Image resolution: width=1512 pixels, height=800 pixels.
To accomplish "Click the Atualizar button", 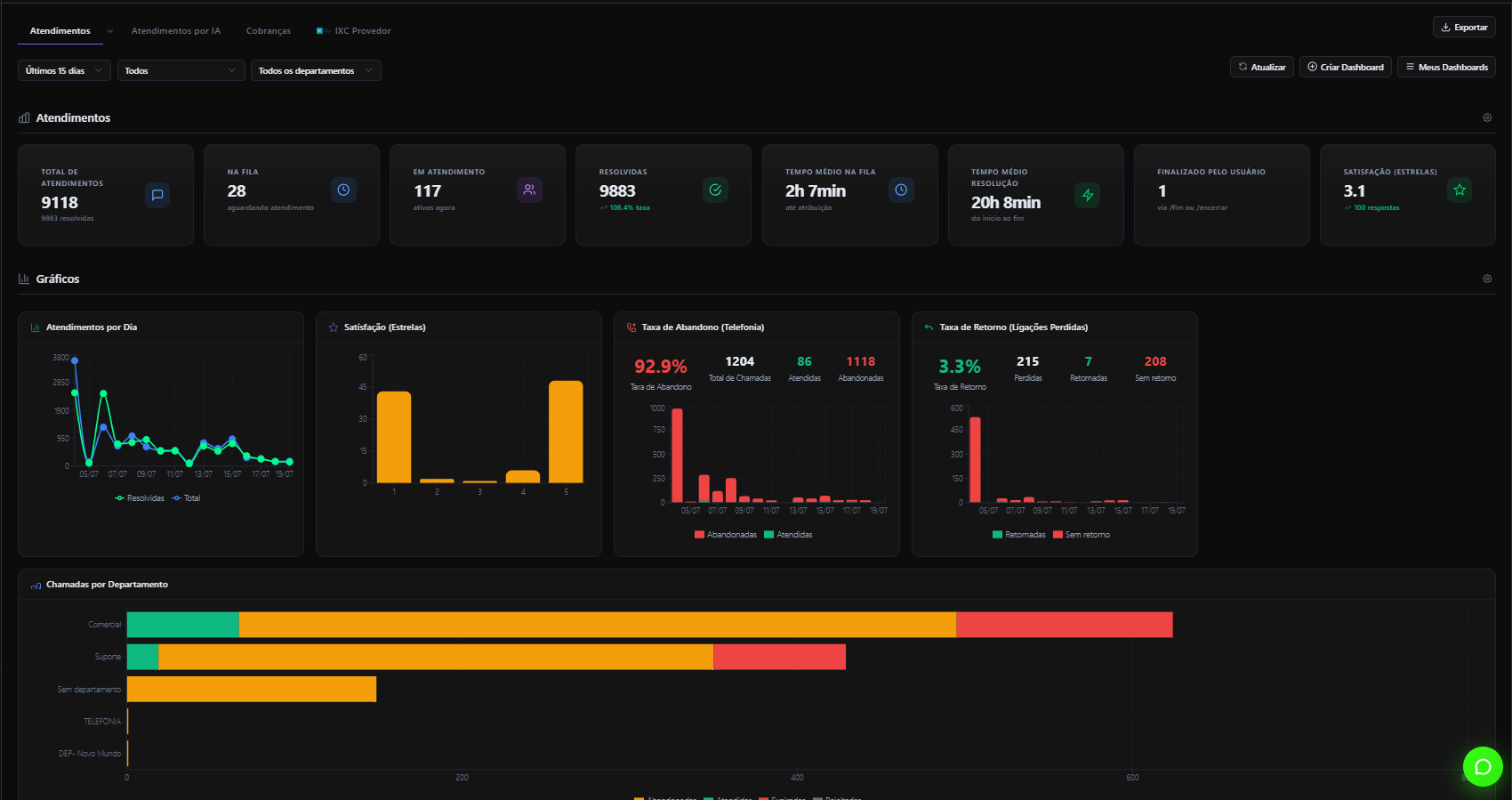I will coord(1262,67).
